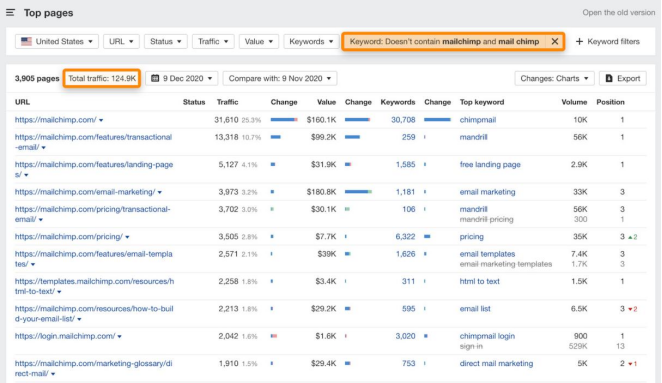
Task: Click the Export button
Action: pos(623,78)
